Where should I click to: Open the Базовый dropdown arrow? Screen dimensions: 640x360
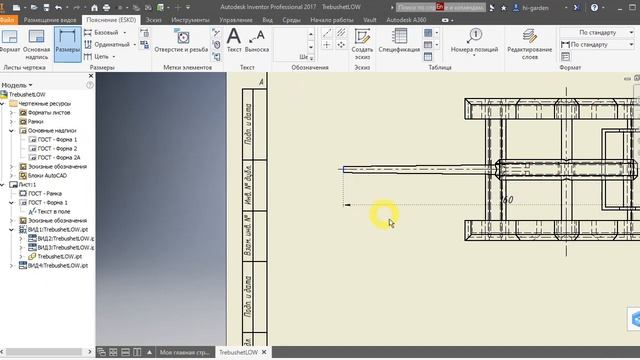click(x=124, y=32)
